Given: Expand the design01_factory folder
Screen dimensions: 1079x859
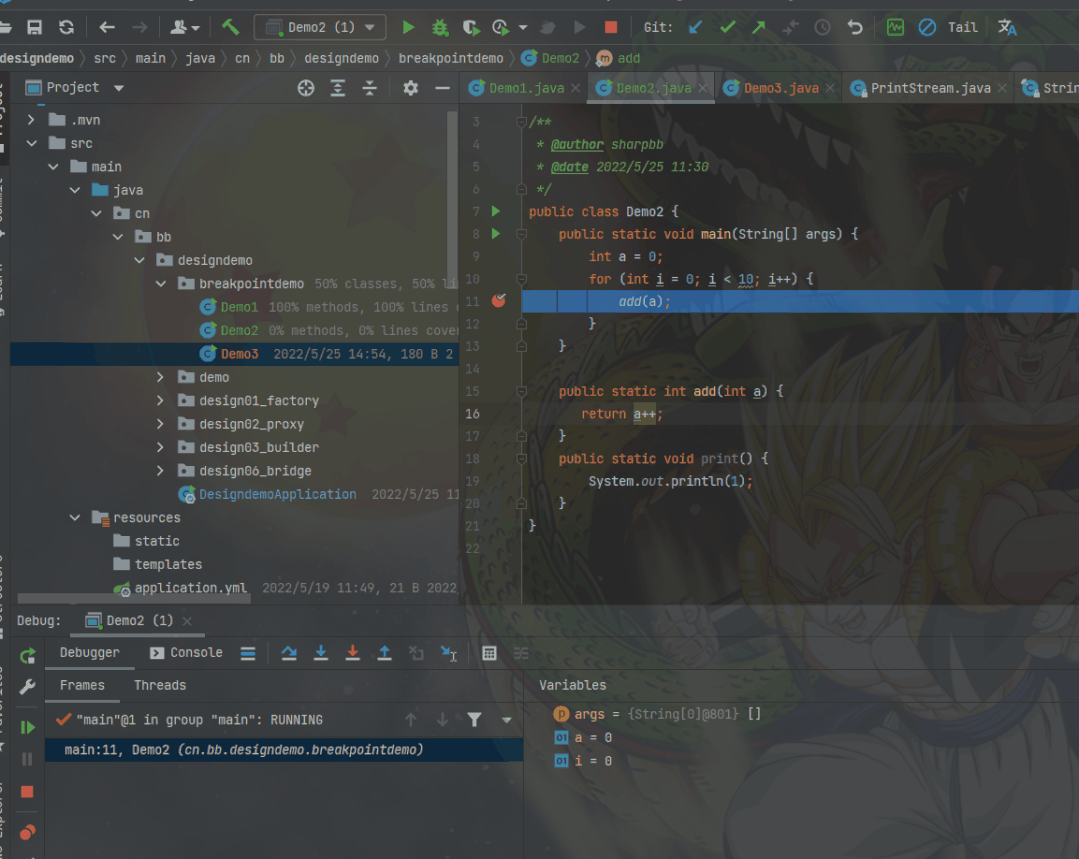Looking at the screenshot, I should 161,400.
